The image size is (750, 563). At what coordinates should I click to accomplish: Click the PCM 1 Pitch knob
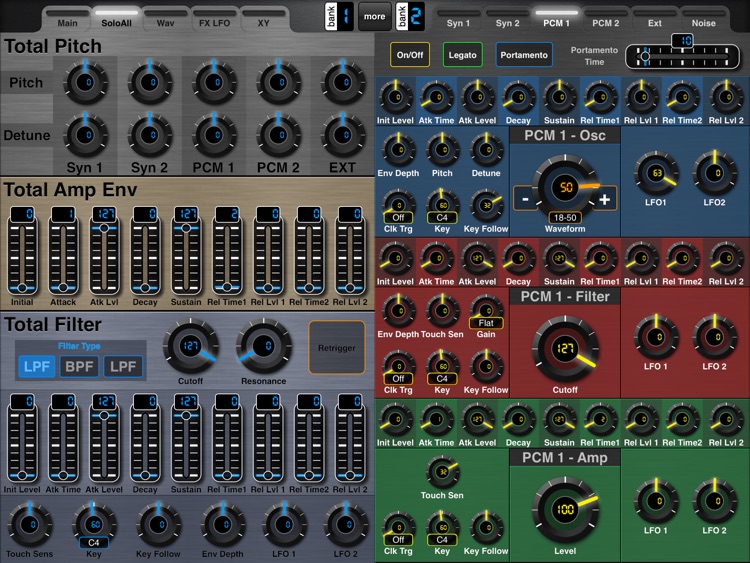[x=215, y=83]
